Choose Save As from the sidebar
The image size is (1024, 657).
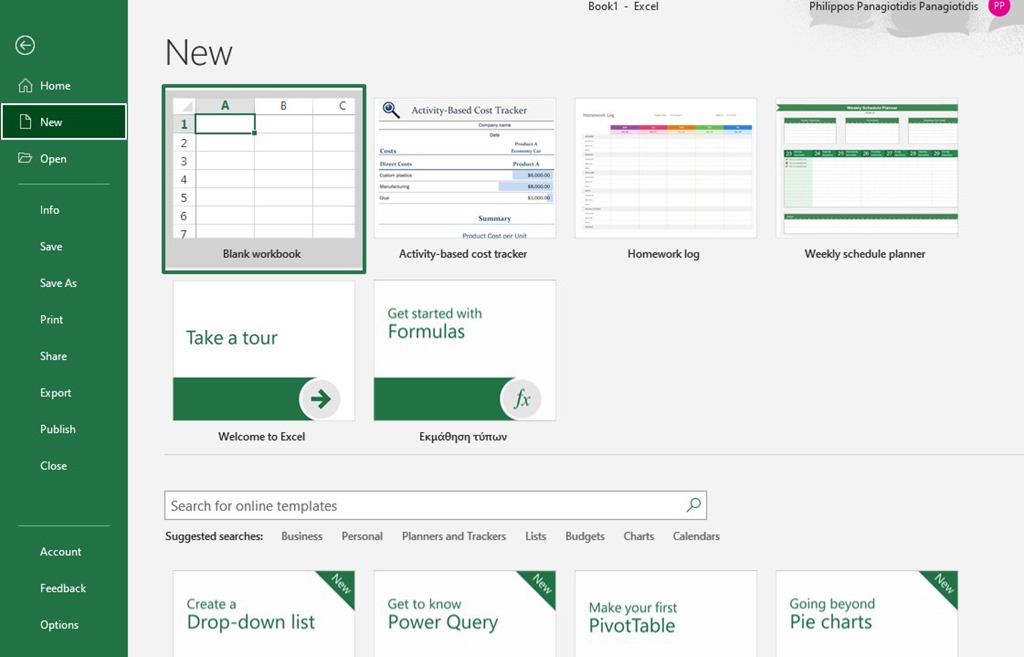point(58,283)
